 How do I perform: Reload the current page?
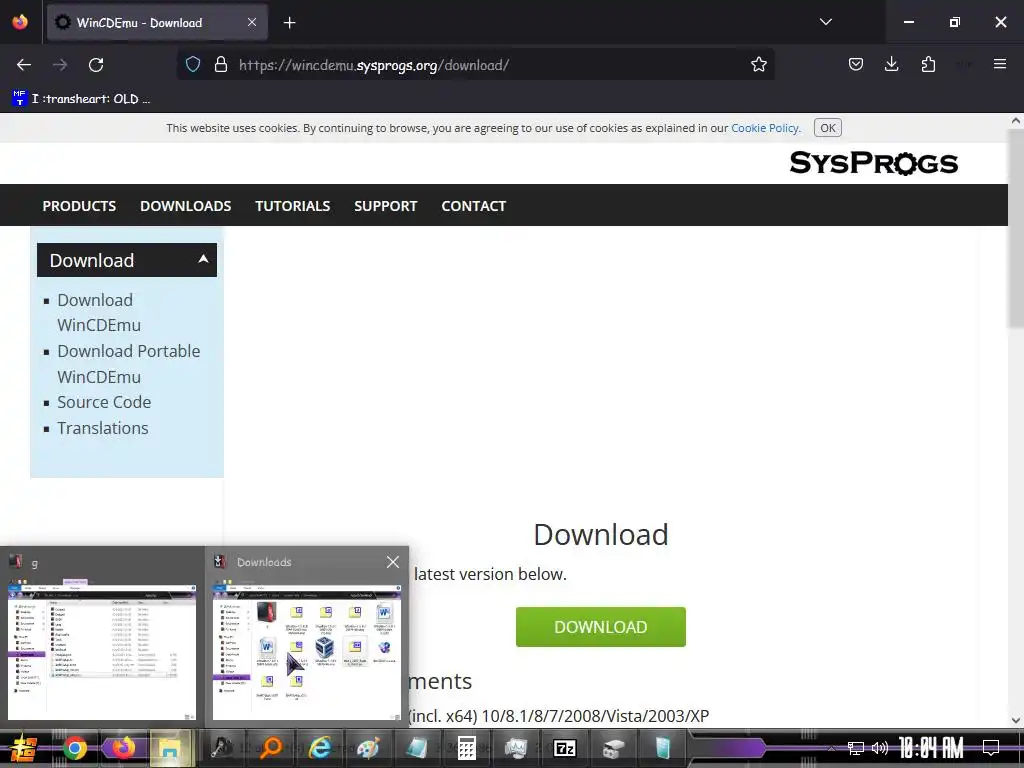click(96, 65)
